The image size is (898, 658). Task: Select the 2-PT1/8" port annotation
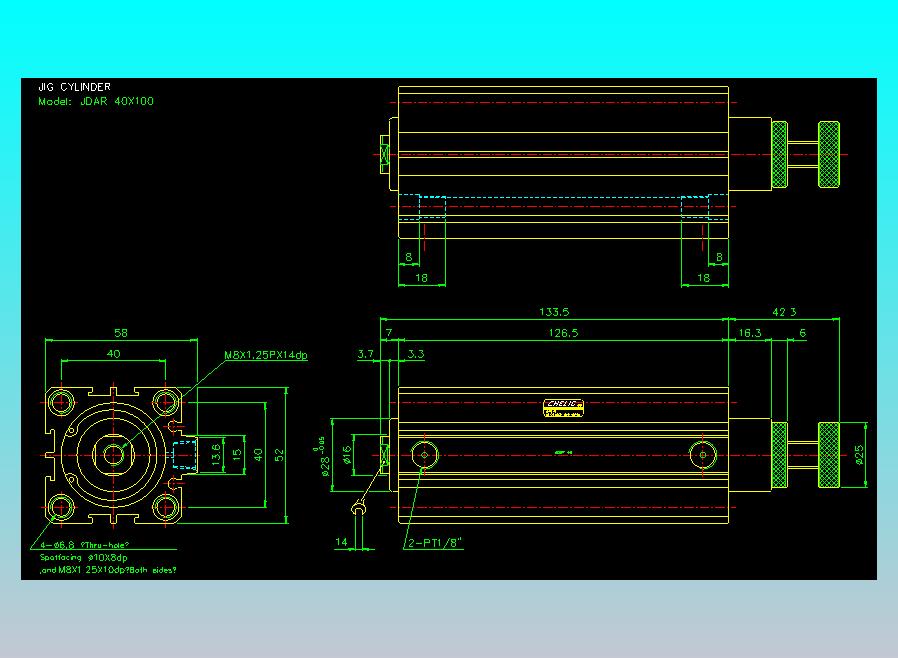[435, 542]
